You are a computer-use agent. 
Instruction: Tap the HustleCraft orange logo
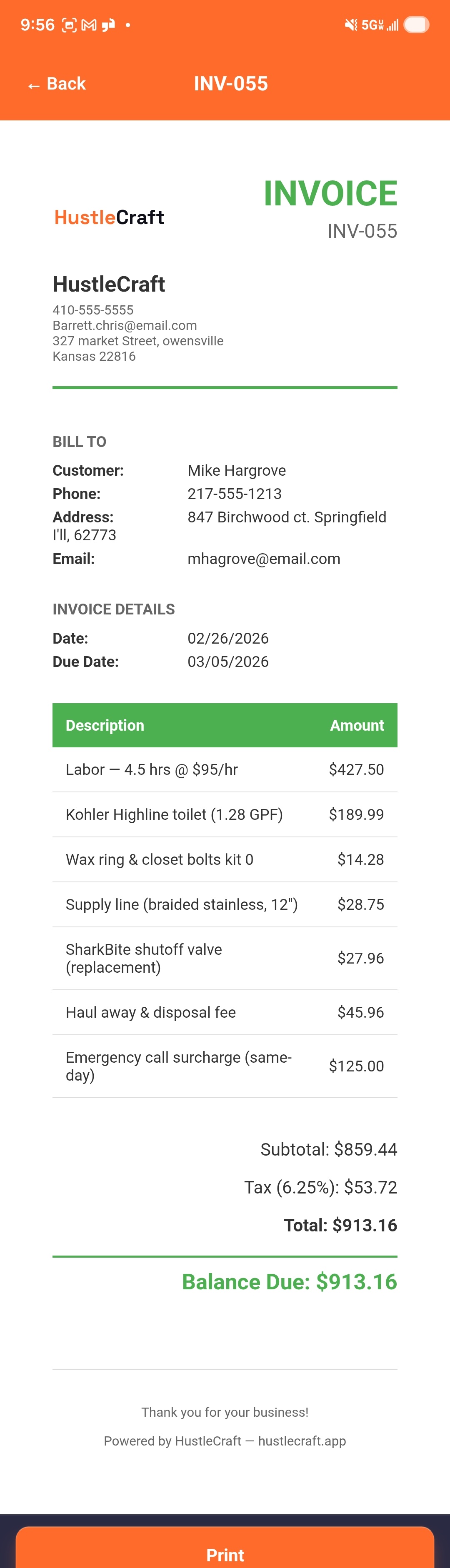109,217
